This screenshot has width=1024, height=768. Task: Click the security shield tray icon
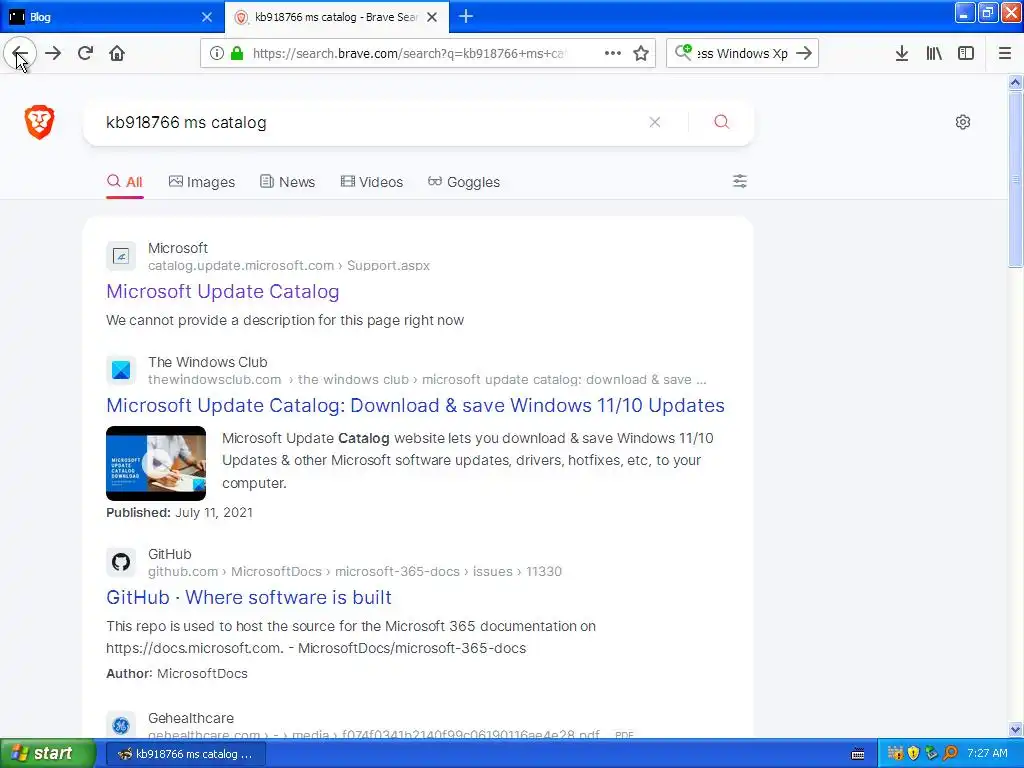[x=914, y=754]
